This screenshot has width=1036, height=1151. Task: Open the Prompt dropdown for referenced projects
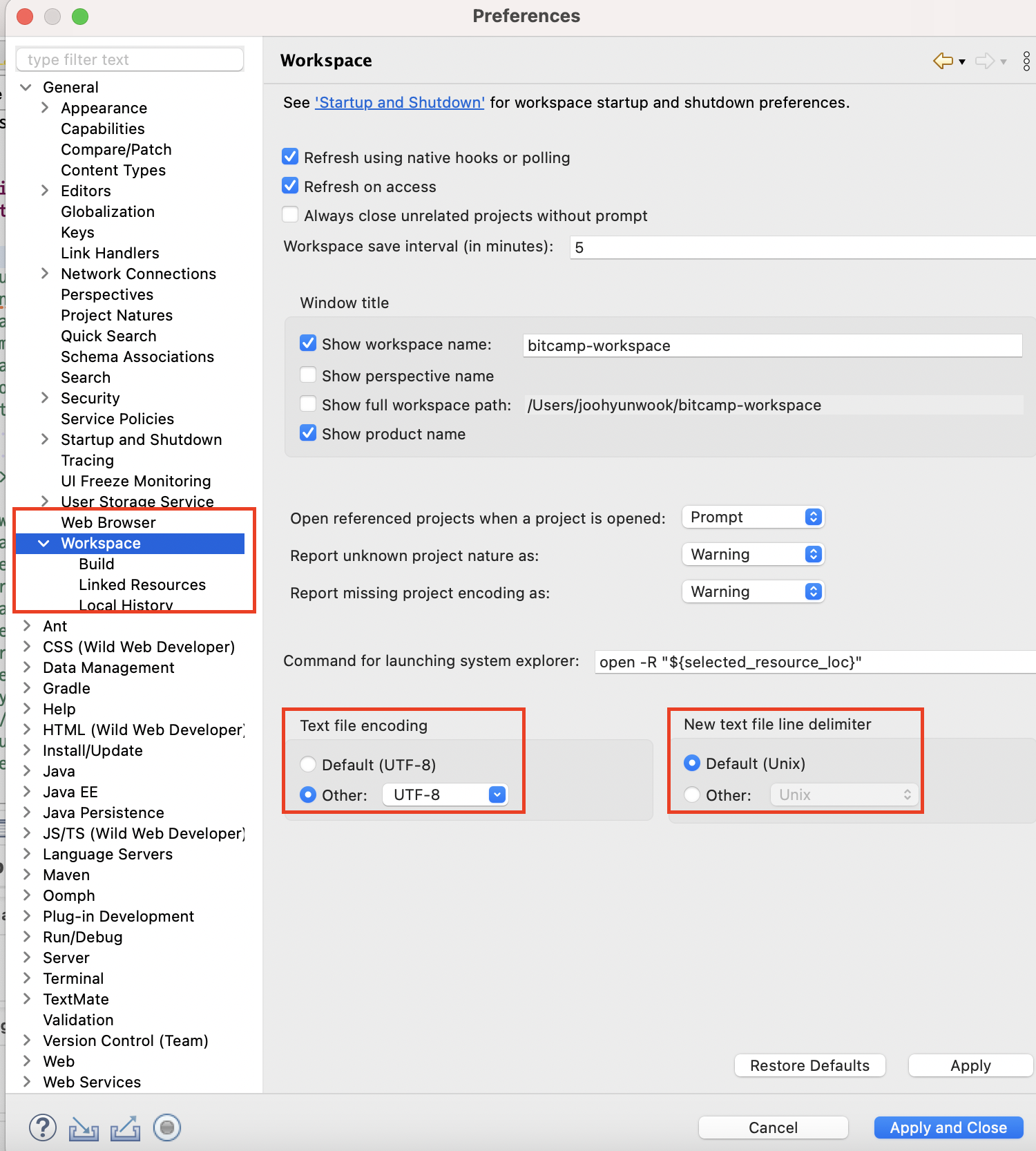754,517
